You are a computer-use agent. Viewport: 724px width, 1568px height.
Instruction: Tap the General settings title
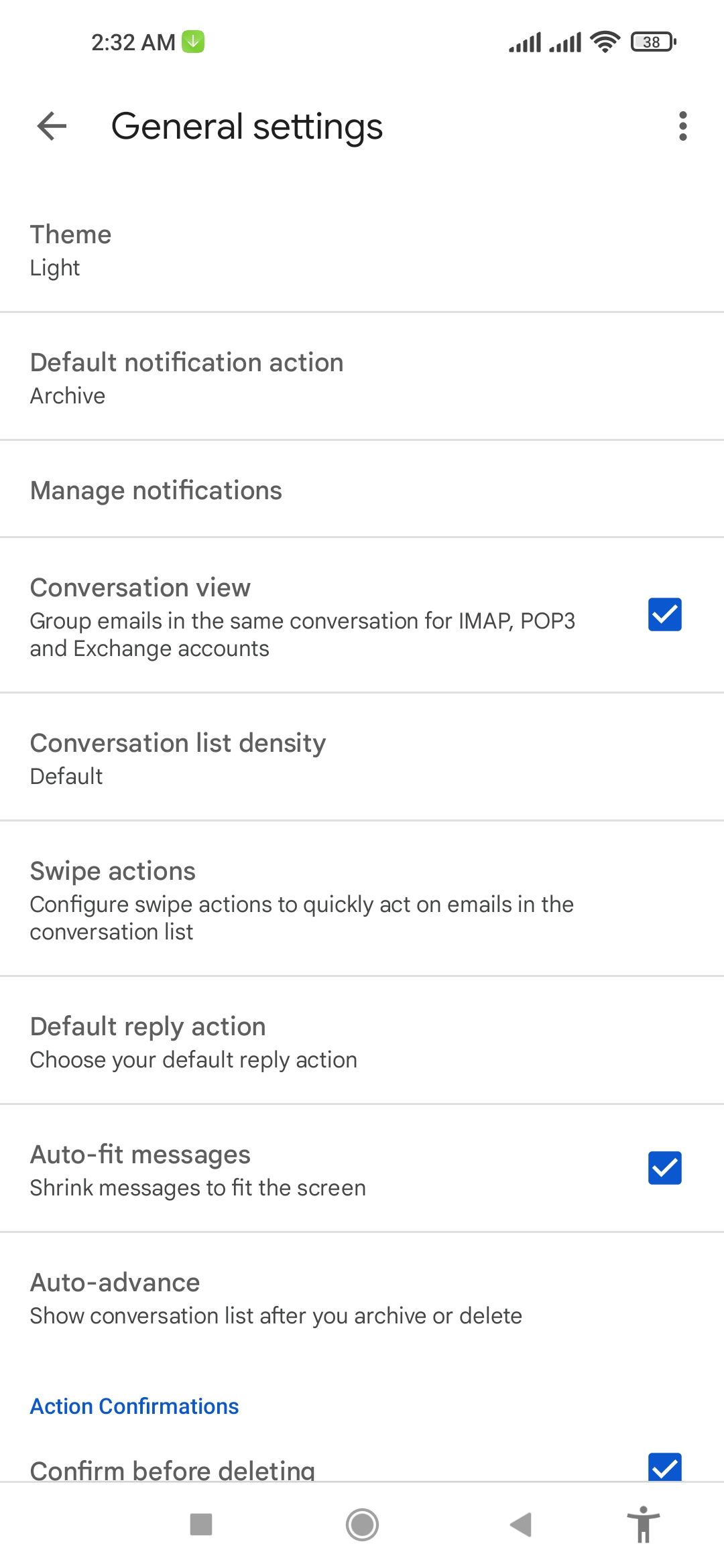(x=247, y=127)
